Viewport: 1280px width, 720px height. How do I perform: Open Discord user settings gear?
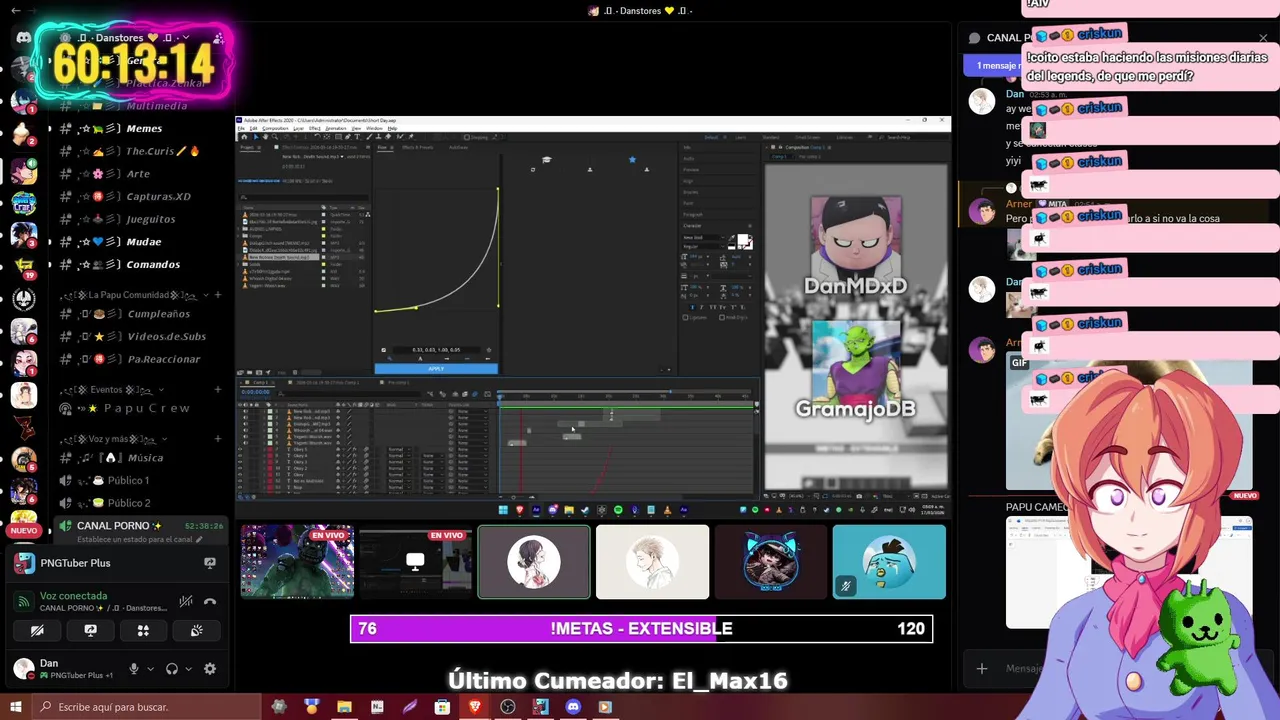pos(210,669)
